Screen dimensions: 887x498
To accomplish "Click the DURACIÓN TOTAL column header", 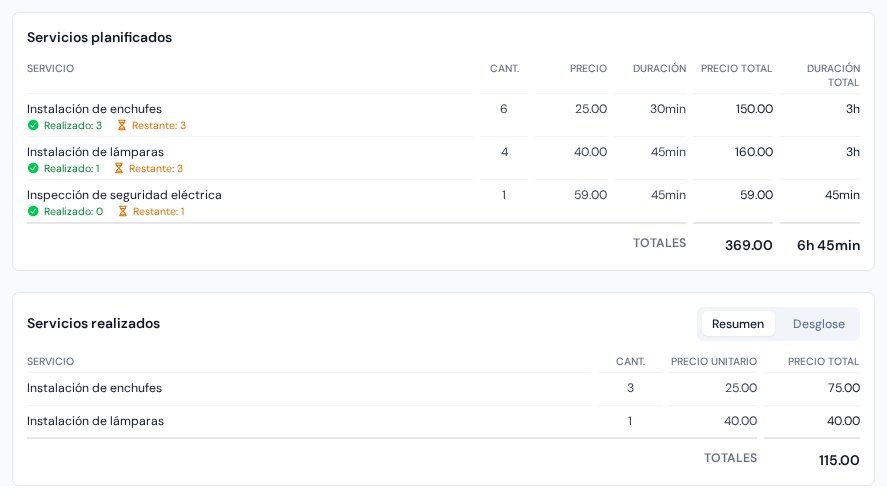I will point(833,75).
